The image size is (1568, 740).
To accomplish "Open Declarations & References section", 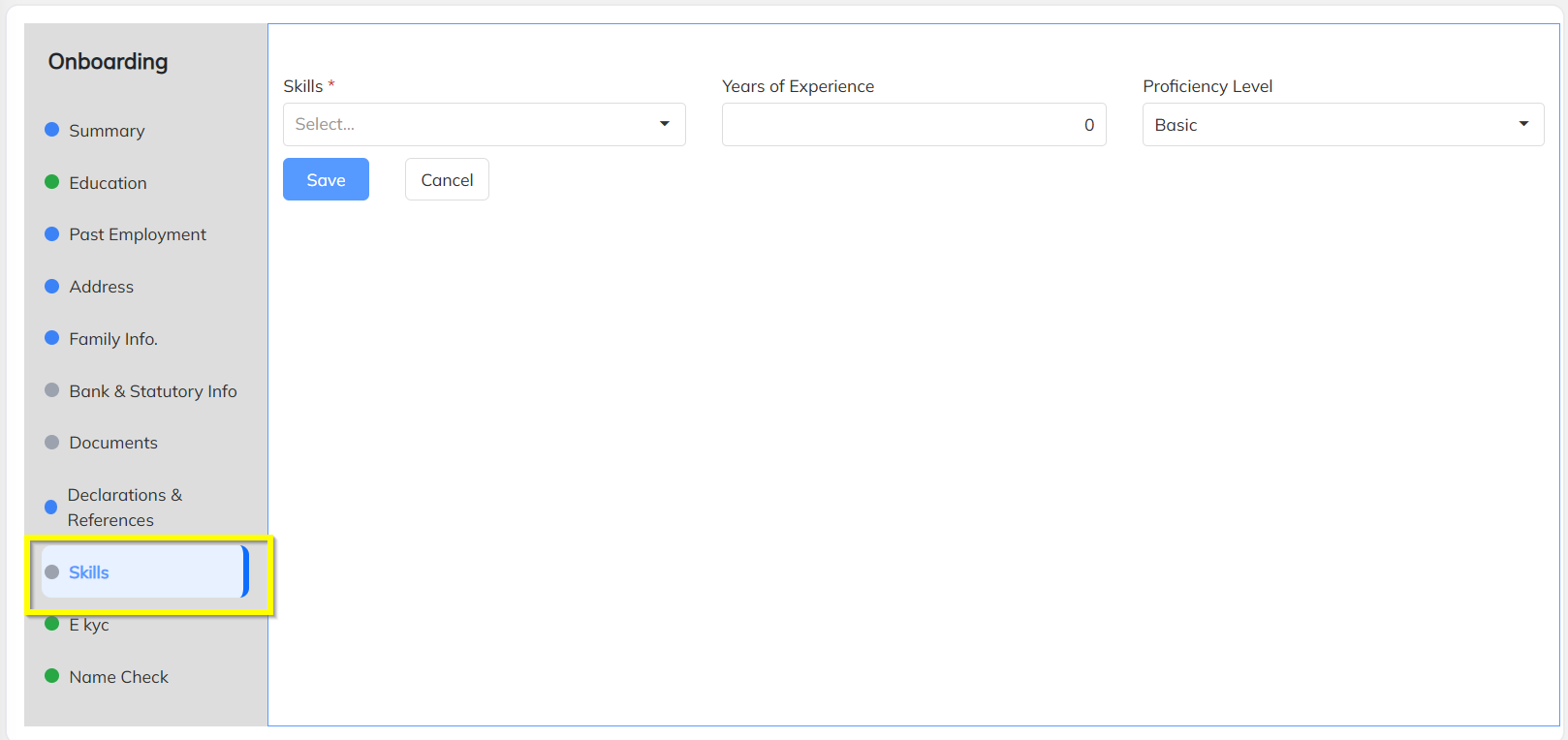I will [124, 508].
